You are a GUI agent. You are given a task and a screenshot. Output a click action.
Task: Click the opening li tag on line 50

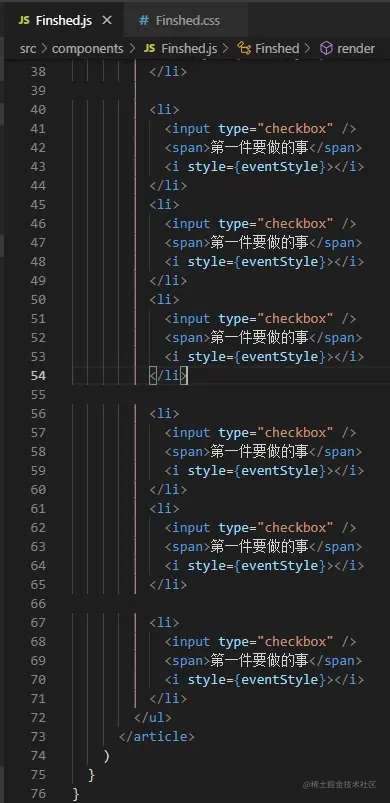[x=164, y=299]
